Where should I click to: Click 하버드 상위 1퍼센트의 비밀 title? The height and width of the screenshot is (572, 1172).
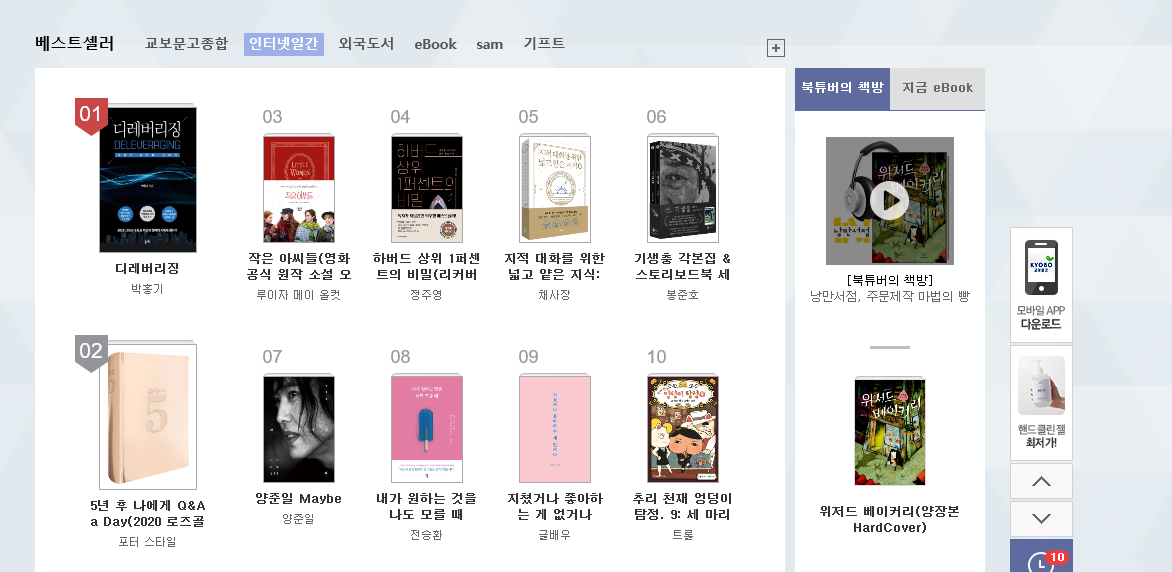426,266
